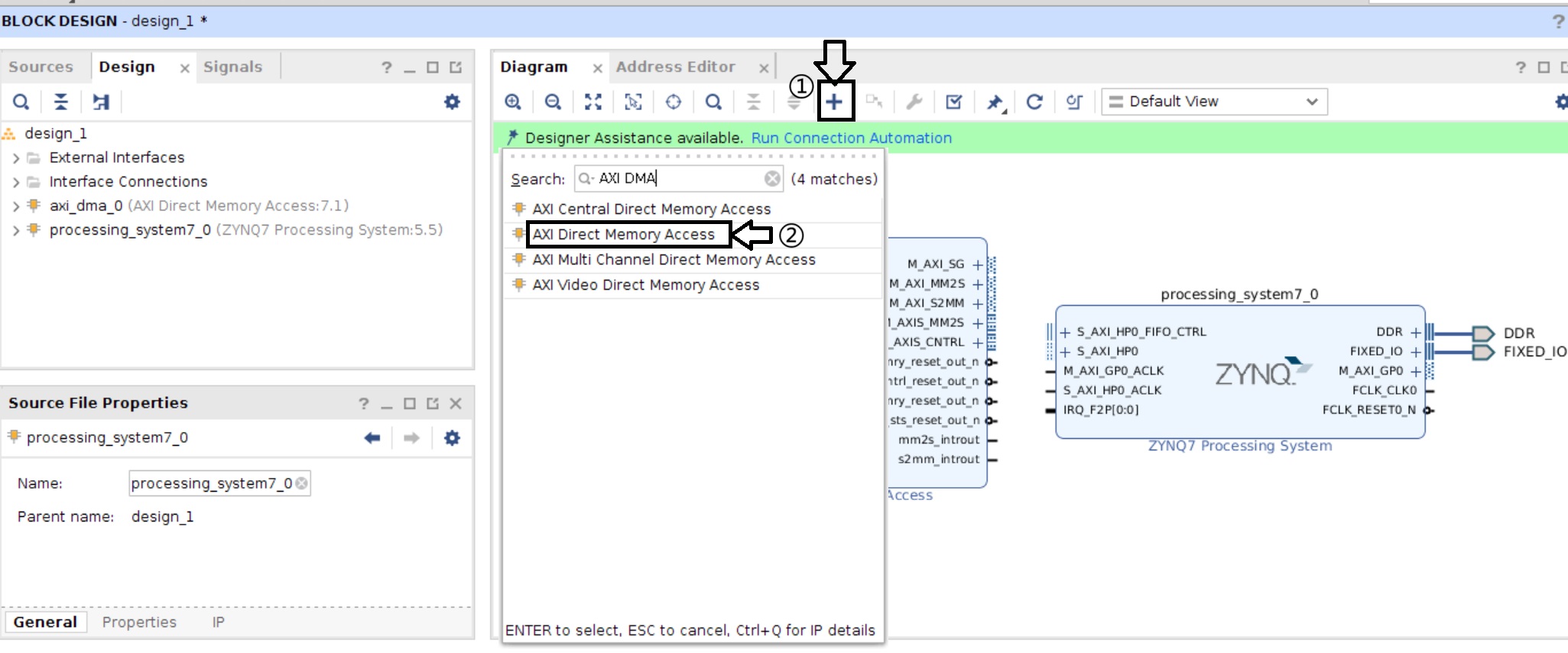Screen dimensions: 1568x653
Task: Open the Default View dropdown
Action: tap(1214, 102)
